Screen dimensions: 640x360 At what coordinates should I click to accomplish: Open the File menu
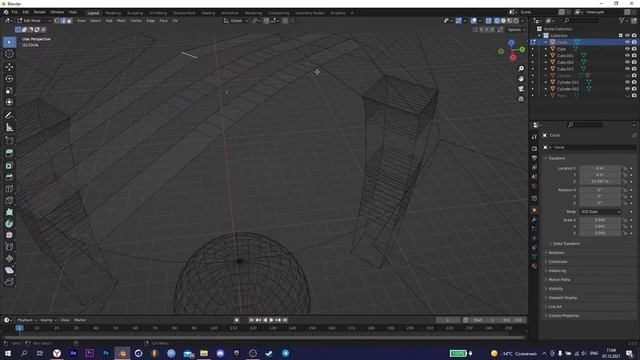tap(15, 12)
